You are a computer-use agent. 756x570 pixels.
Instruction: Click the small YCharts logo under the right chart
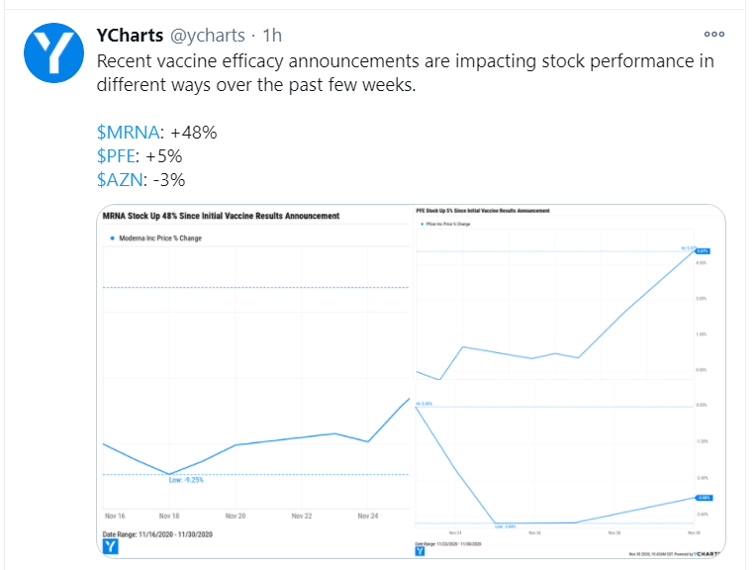[419, 551]
